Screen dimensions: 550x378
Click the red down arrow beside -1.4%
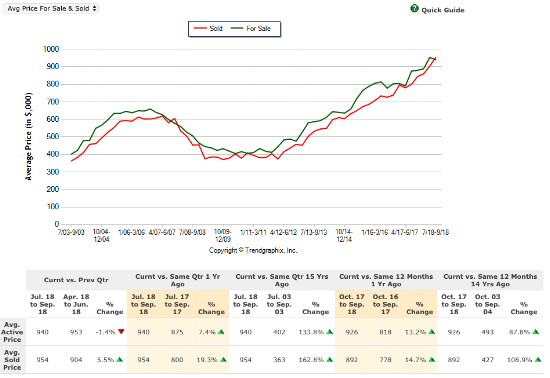[121, 332]
